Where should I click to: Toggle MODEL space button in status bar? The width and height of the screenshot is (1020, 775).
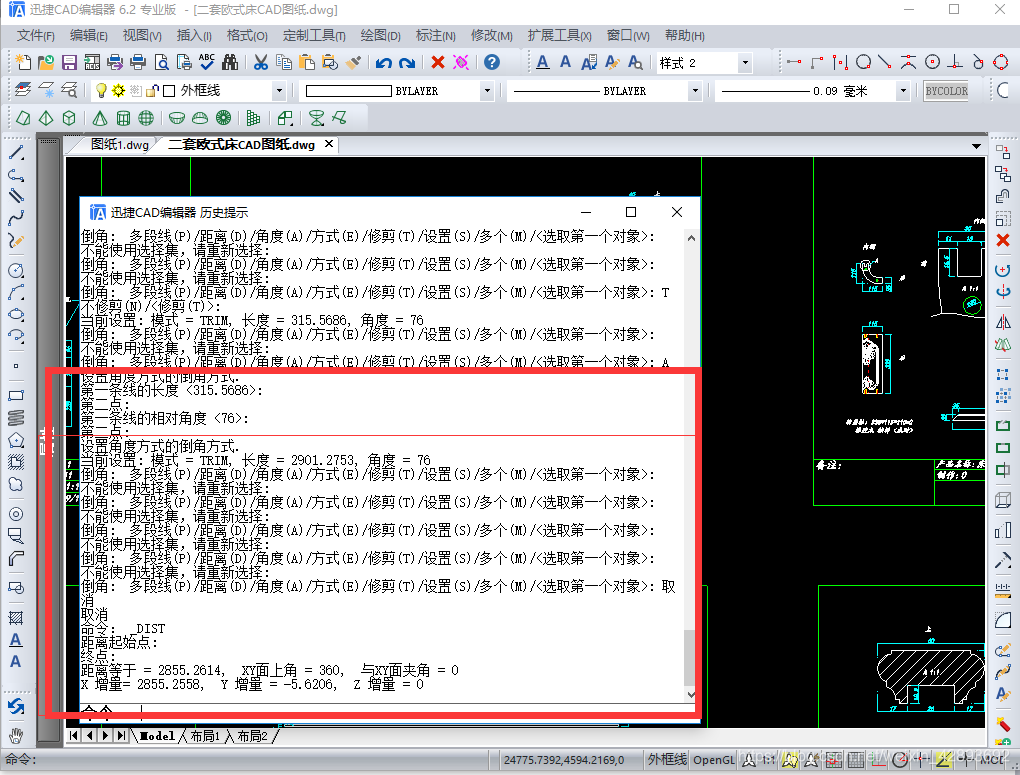993,759
